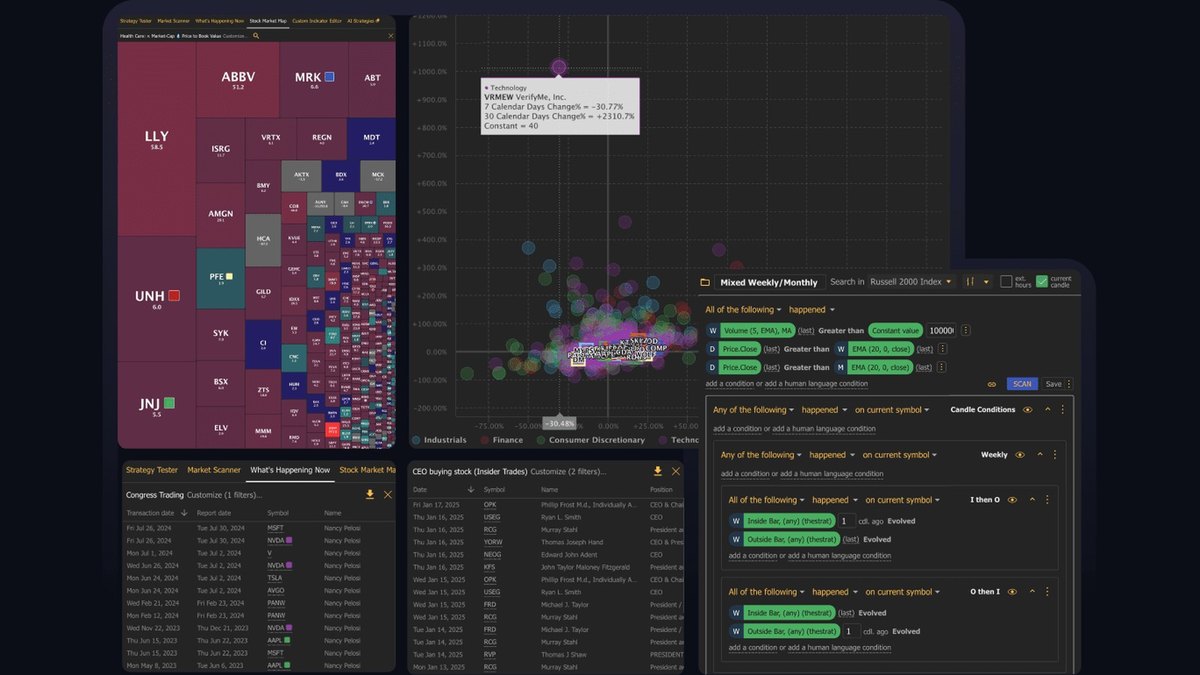The height and width of the screenshot is (675, 1200).
Task: Click the Save button
Action: 1053,384
